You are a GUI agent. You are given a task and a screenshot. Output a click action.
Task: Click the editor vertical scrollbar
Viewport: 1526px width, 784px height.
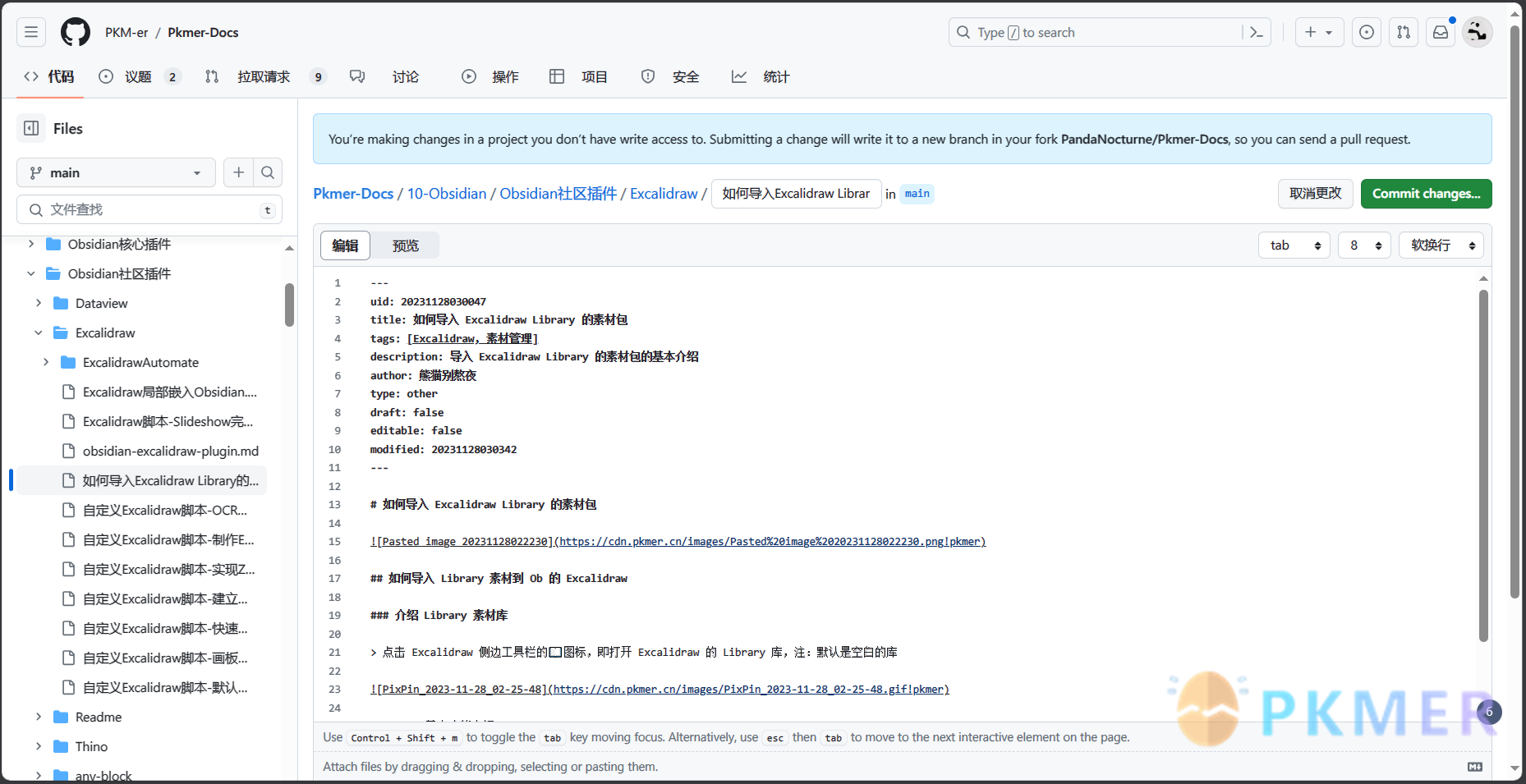(1483, 465)
